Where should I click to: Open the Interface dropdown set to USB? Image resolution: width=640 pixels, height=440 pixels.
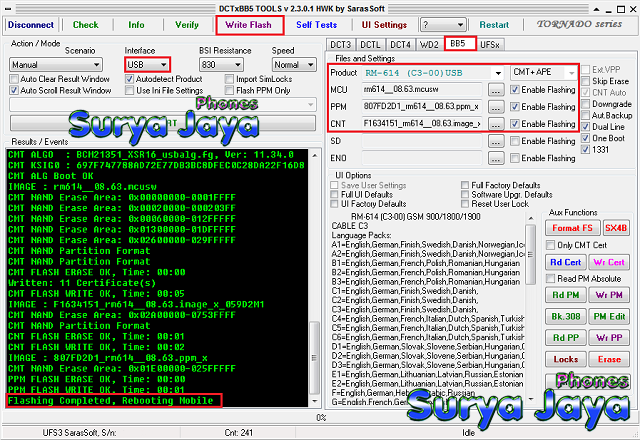147,64
